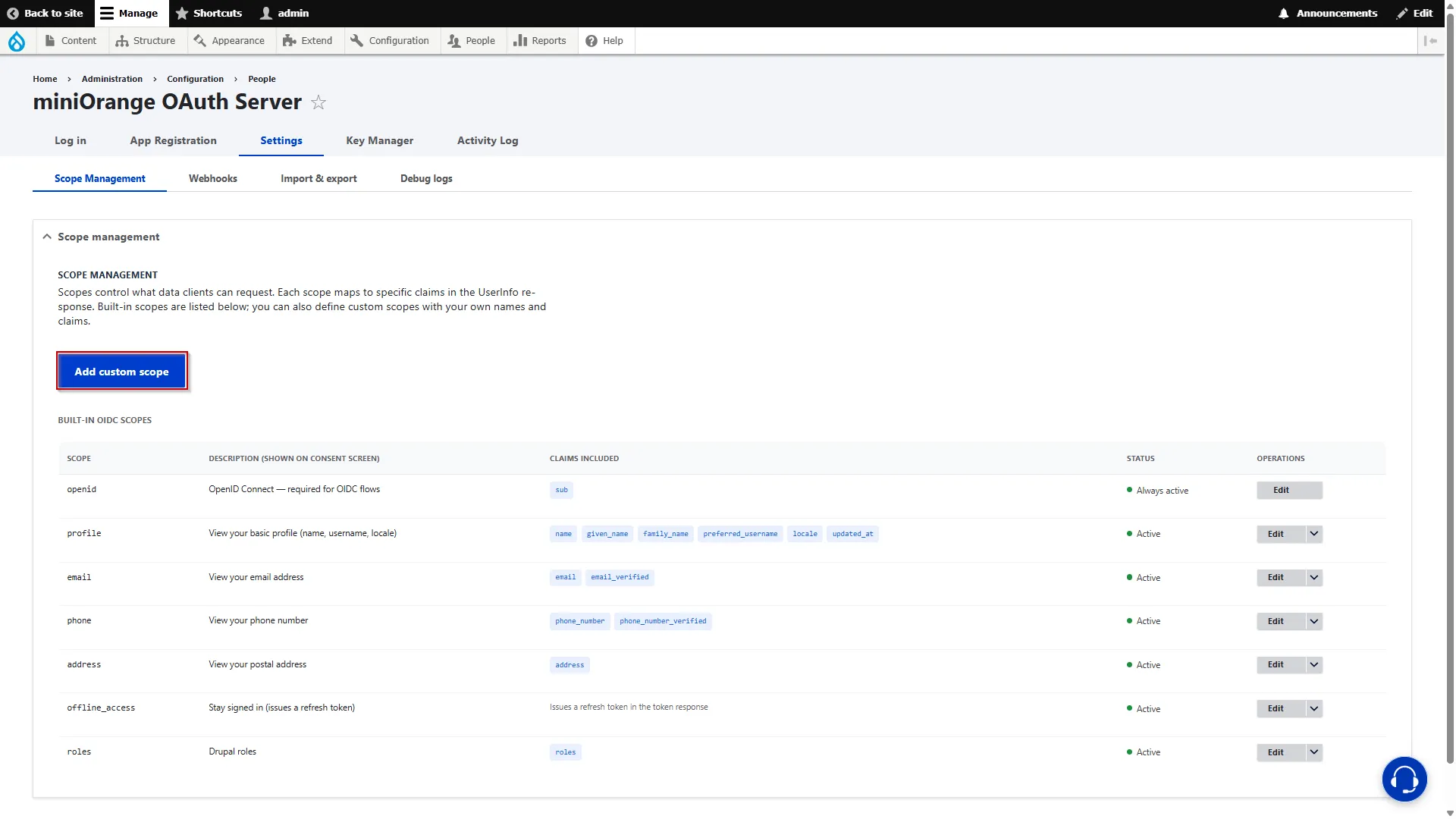This screenshot has height=819, width=1456.
Task: Open the Shortcuts star menu
Action: pos(209,13)
